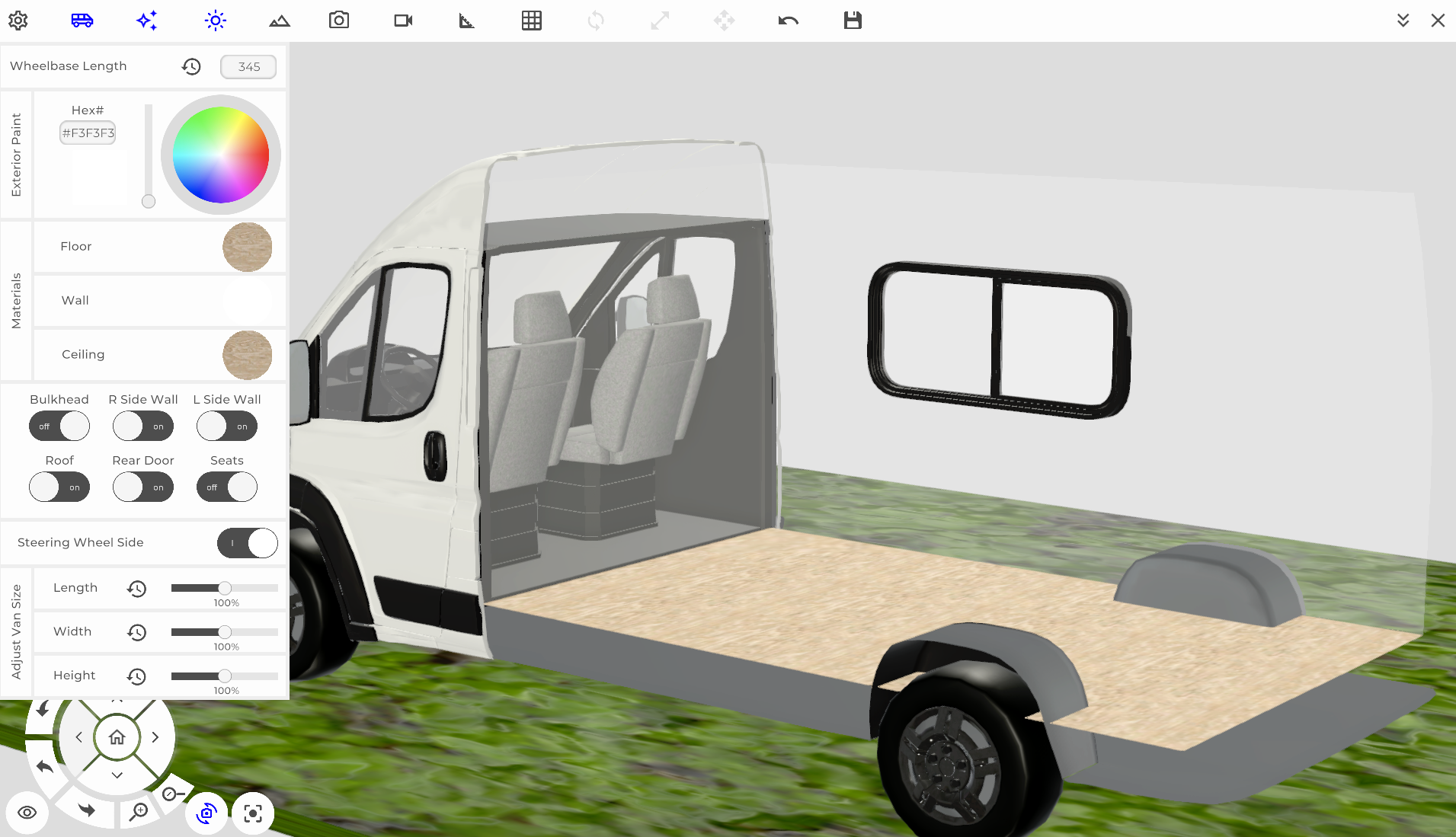Toggle the L Side Wall switch
The height and width of the screenshot is (837, 1456).
227,426
